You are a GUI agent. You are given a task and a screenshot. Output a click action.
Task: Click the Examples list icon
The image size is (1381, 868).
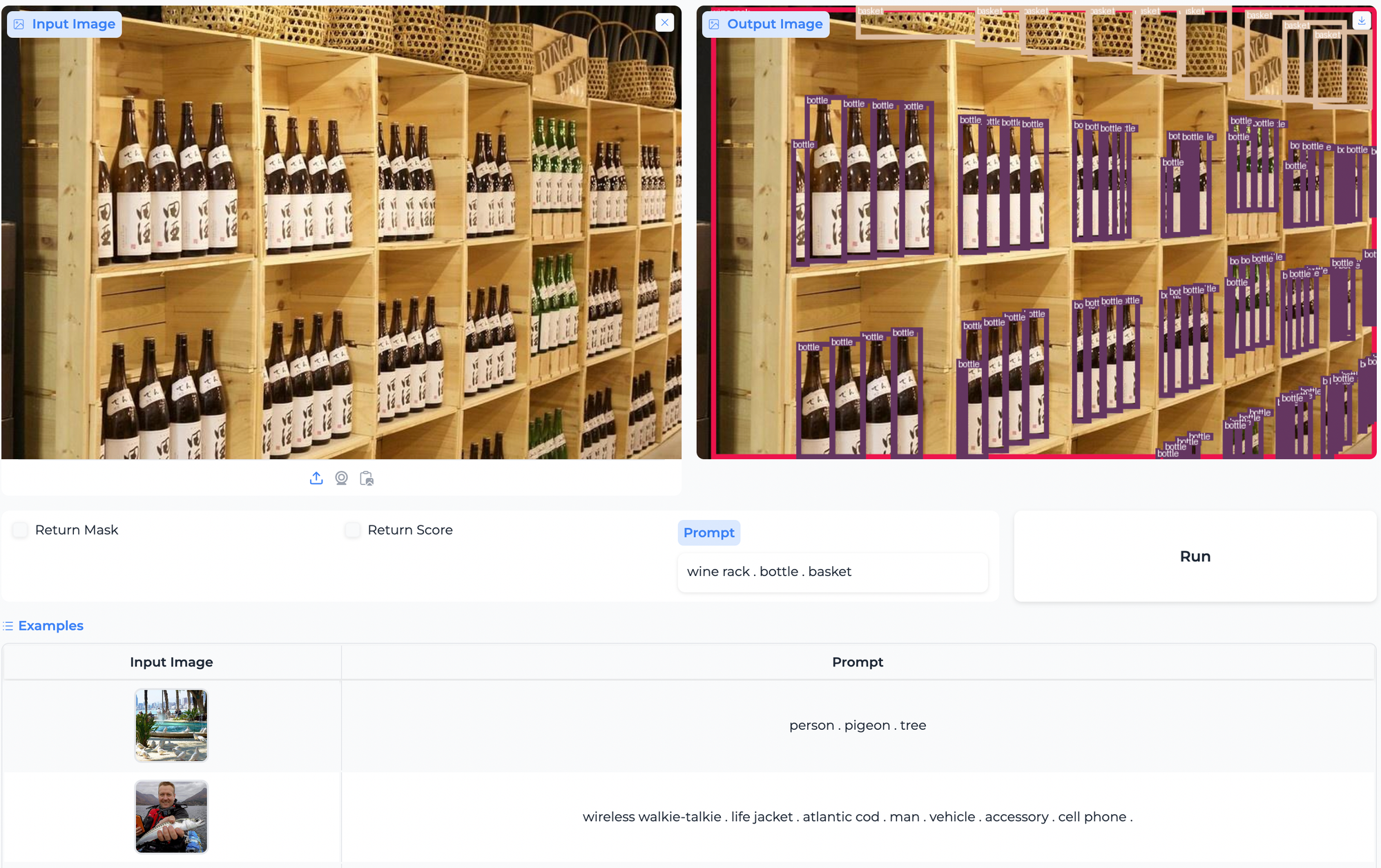click(x=8, y=626)
